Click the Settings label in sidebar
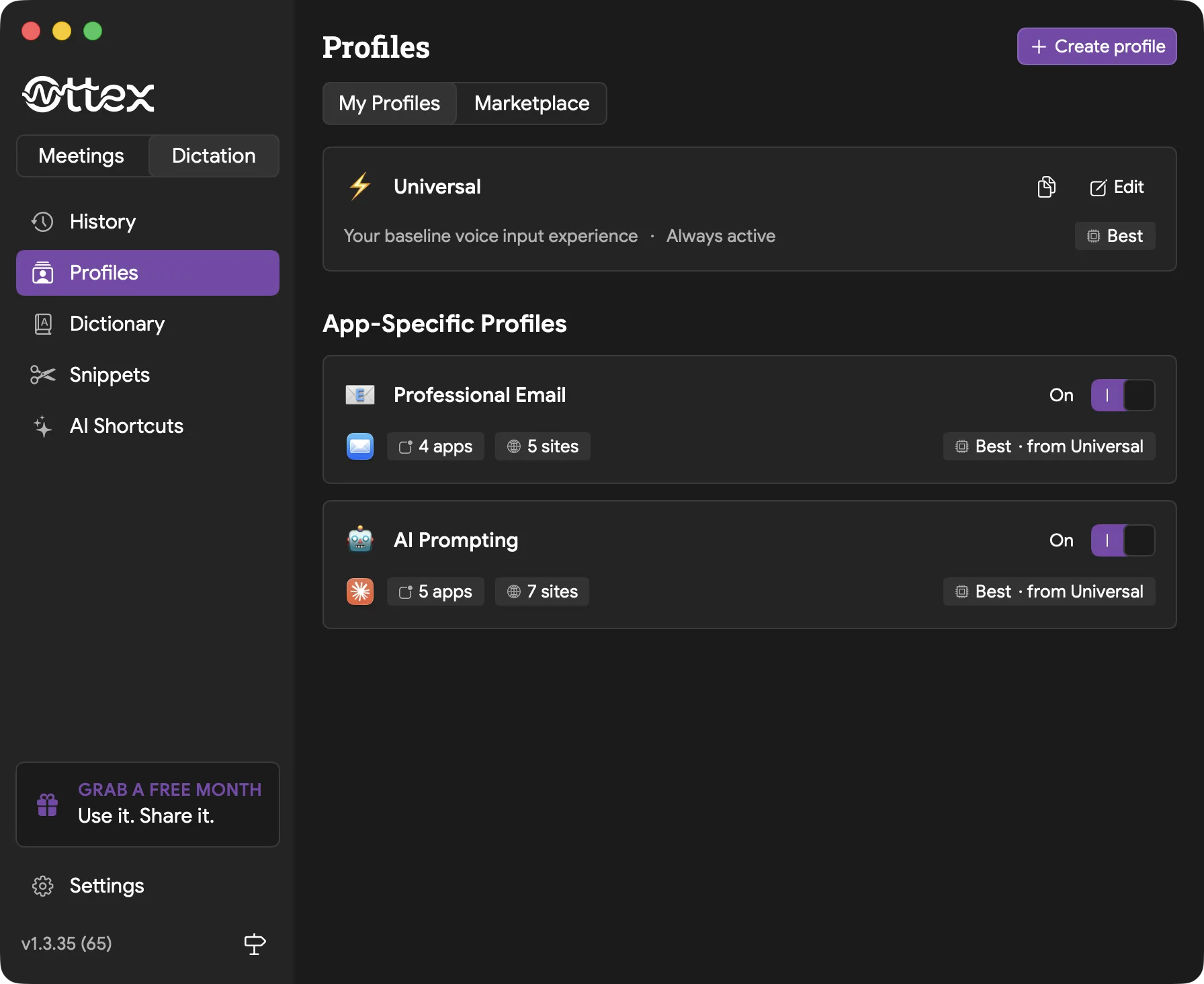The height and width of the screenshot is (984, 1204). point(107,886)
